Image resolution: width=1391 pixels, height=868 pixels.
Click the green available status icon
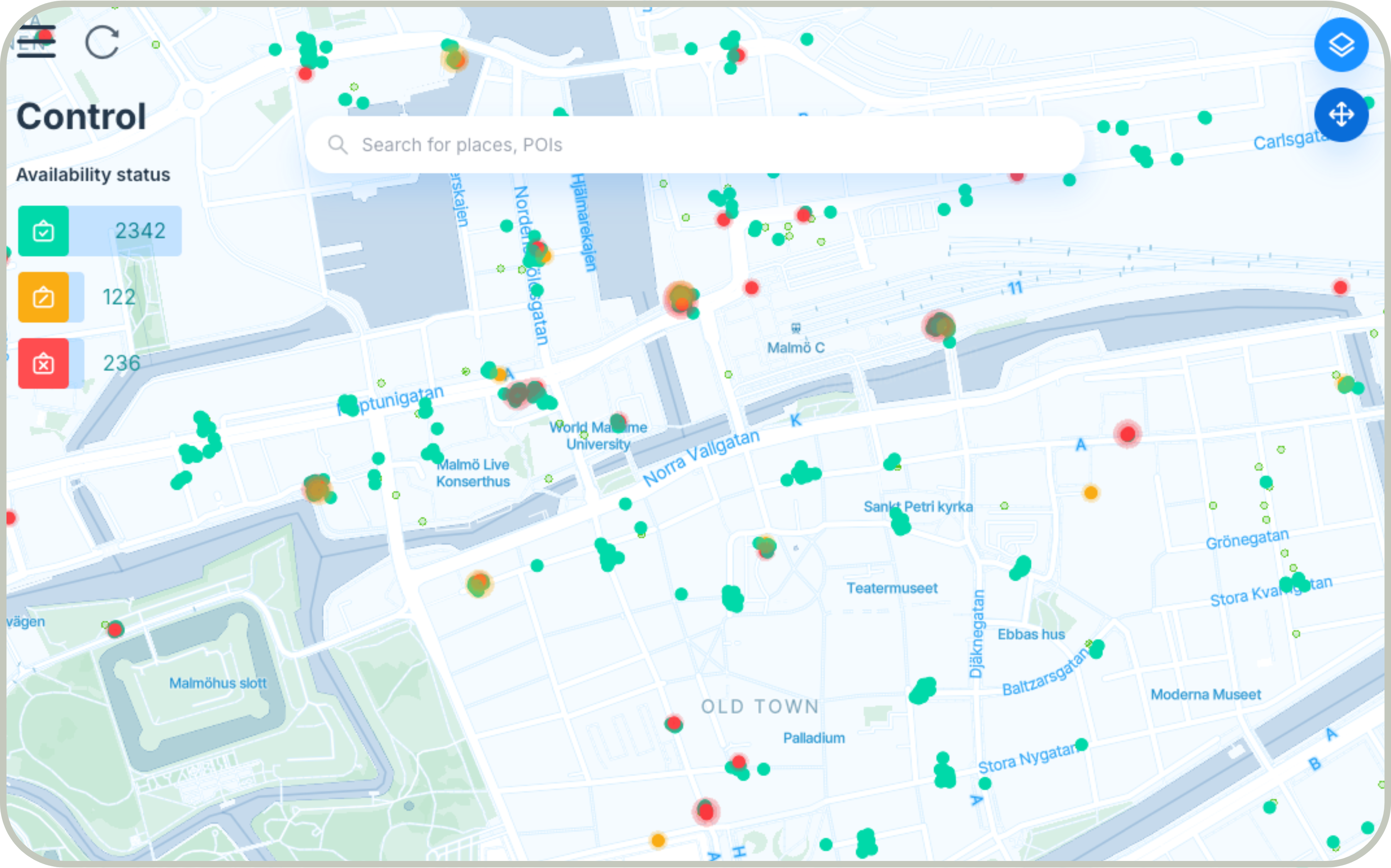tap(44, 231)
